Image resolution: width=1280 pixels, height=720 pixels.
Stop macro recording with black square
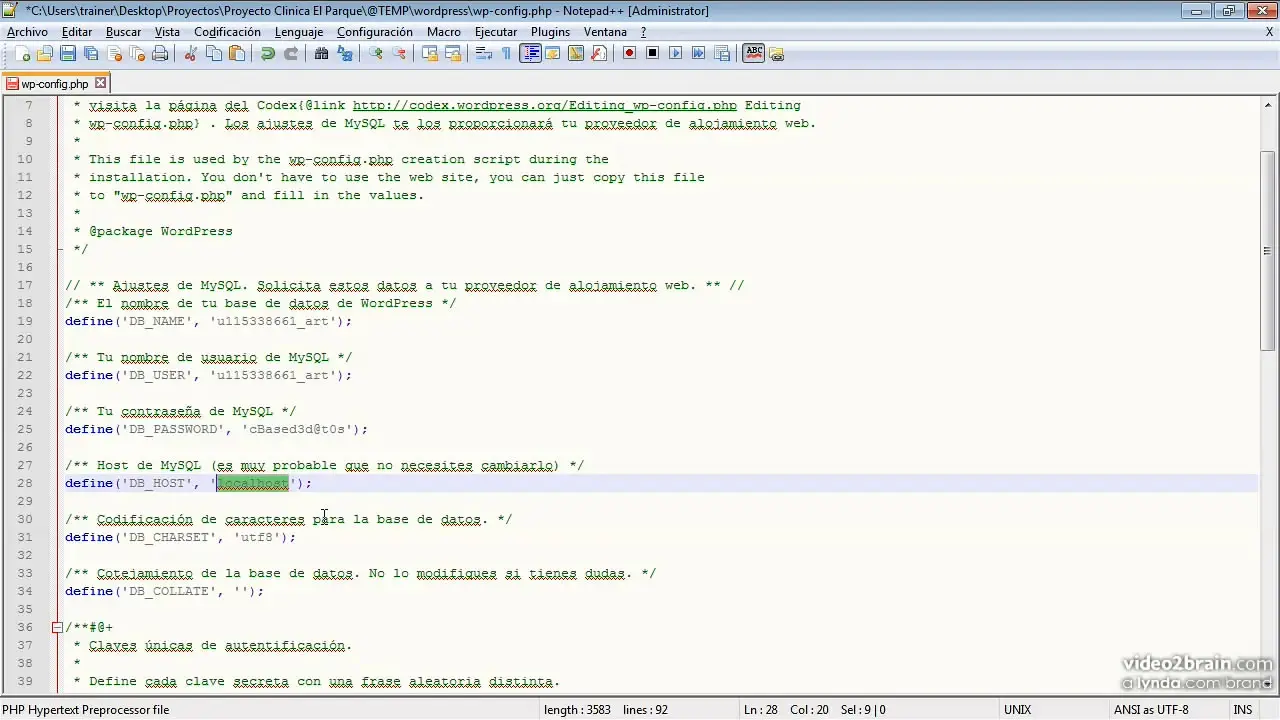(652, 53)
